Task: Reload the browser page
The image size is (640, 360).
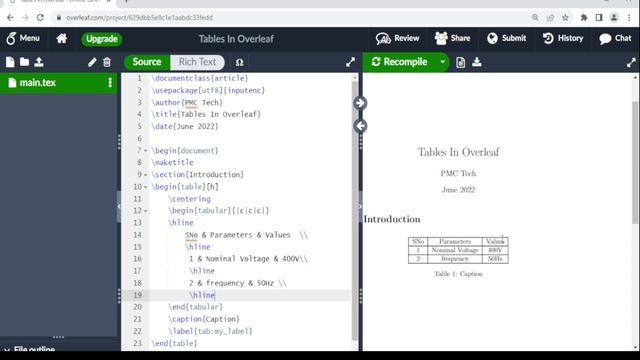Action: (40, 18)
